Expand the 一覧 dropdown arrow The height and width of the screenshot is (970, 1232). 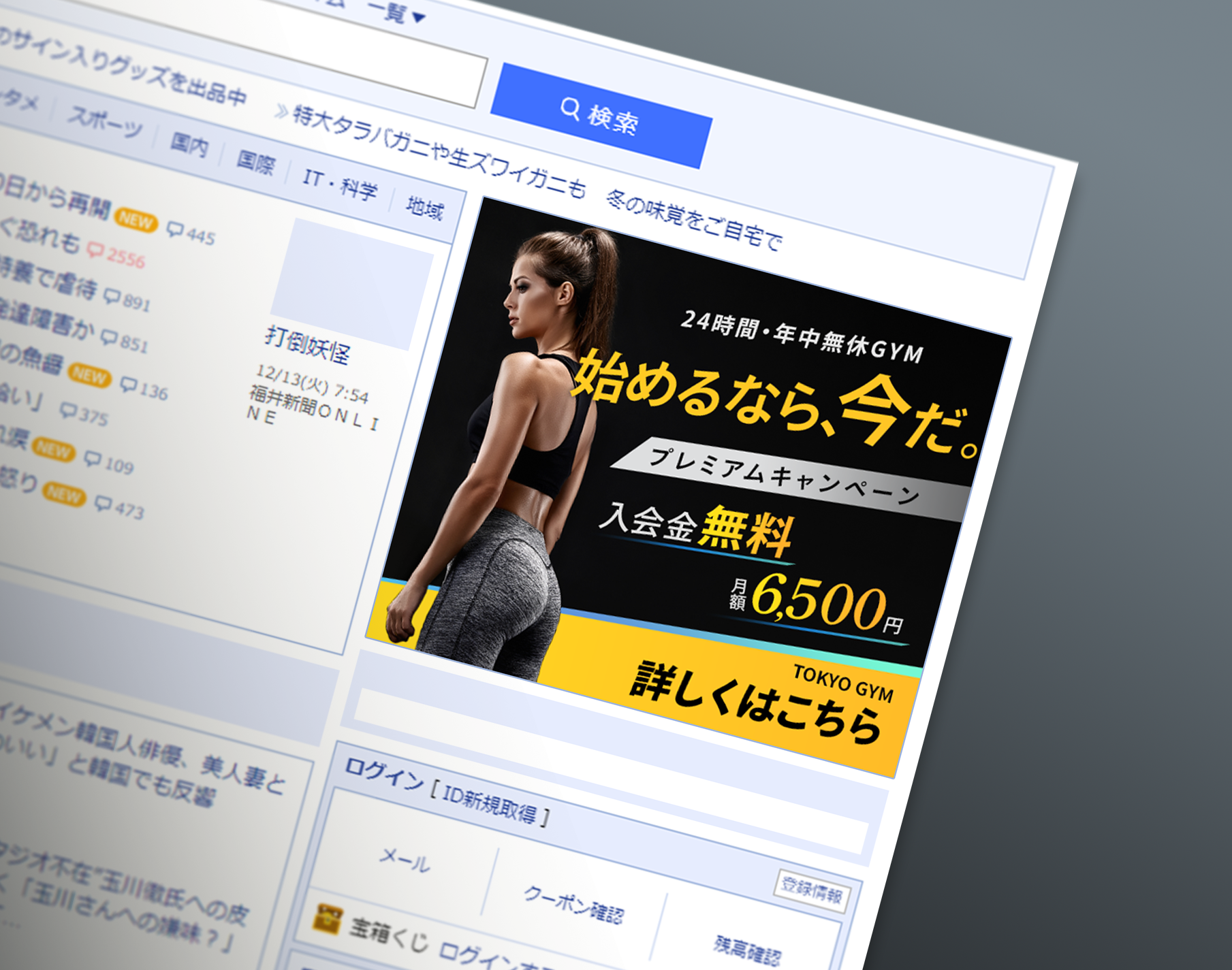click(418, 17)
